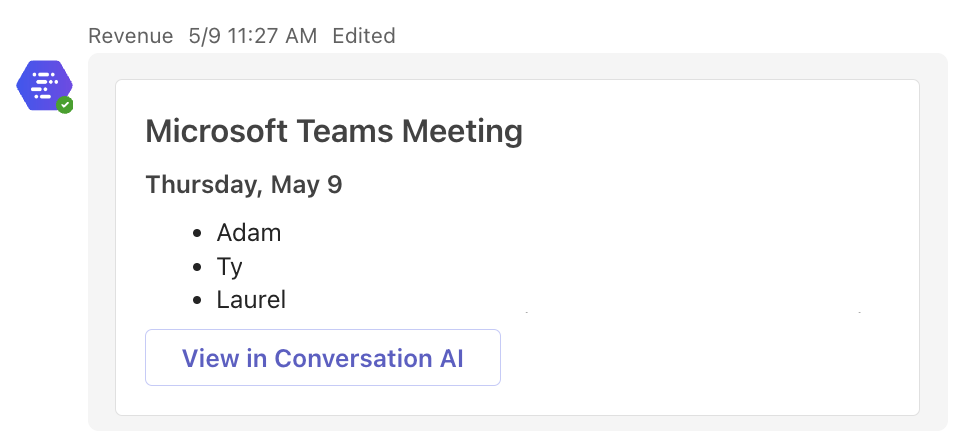Open View in Conversation AI
Image resolution: width=968 pixels, height=448 pixels.
click(322, 358)
